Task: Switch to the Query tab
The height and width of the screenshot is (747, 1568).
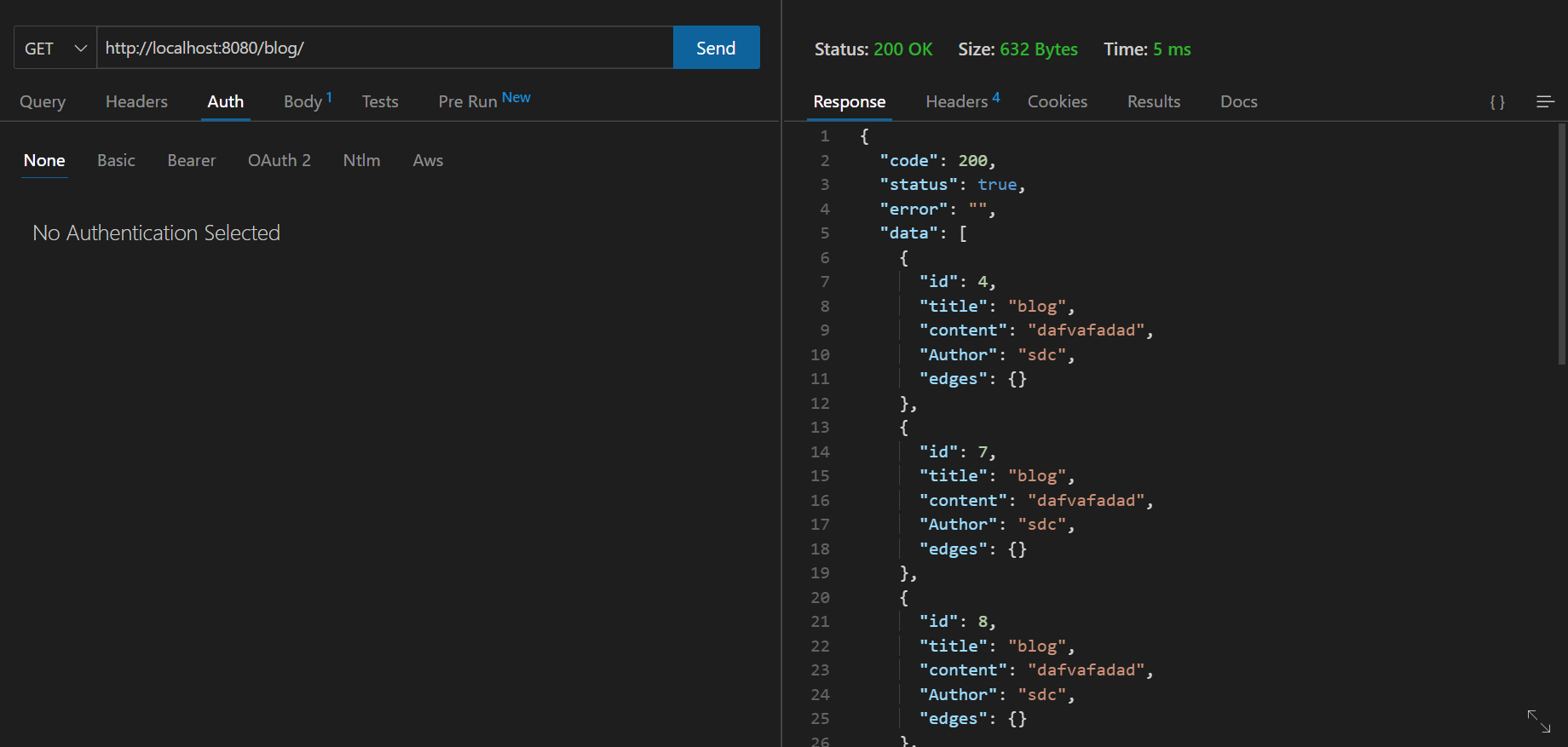Action: point(43,101)
